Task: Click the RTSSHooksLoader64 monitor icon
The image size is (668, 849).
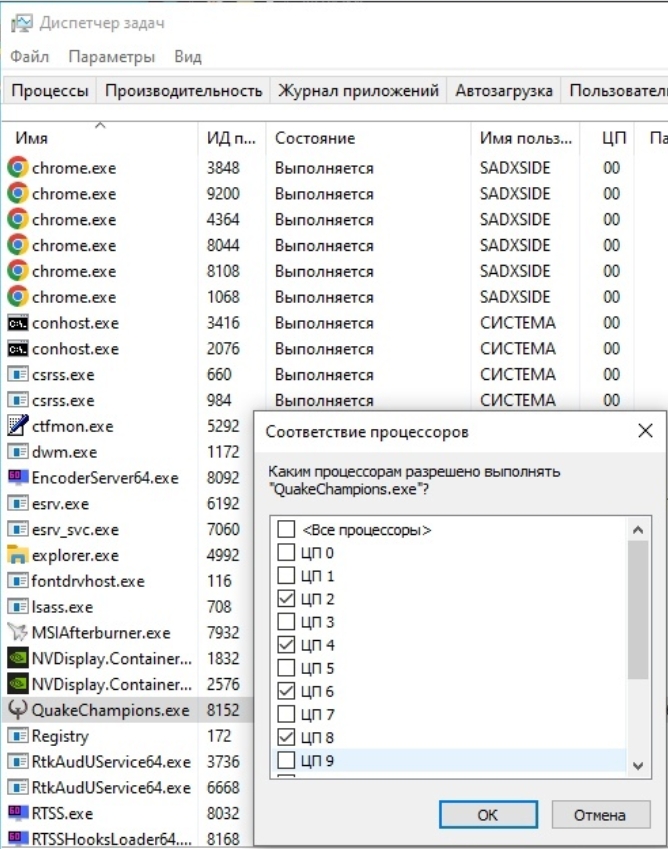Action: [17, 838]
